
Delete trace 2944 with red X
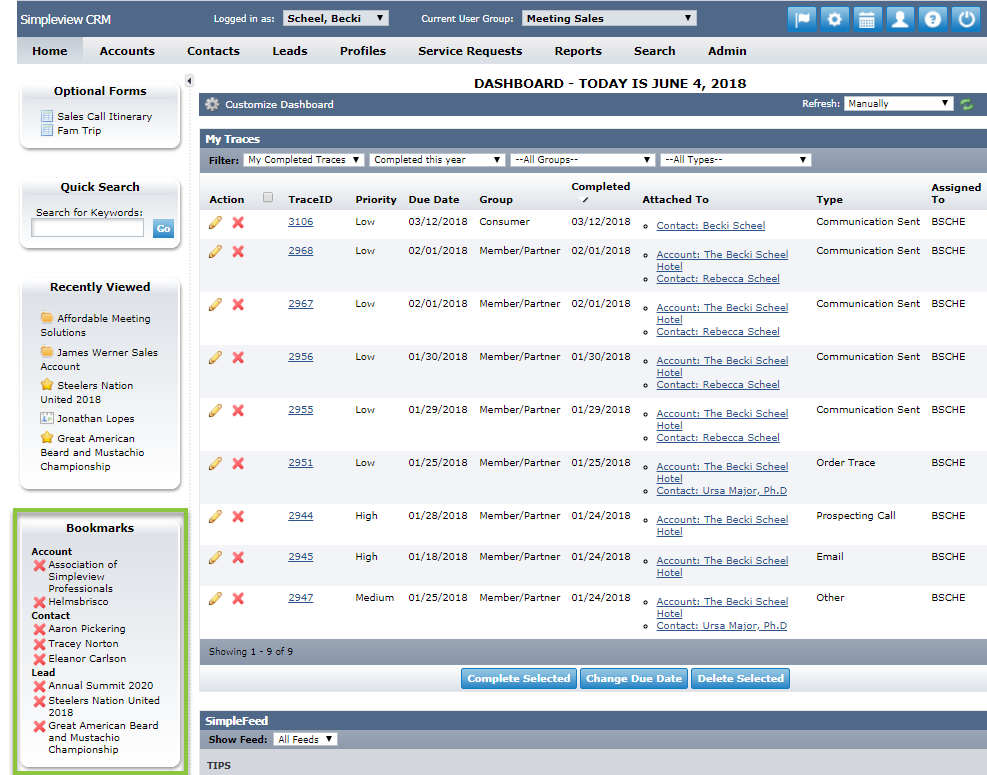tap(238, 516)
